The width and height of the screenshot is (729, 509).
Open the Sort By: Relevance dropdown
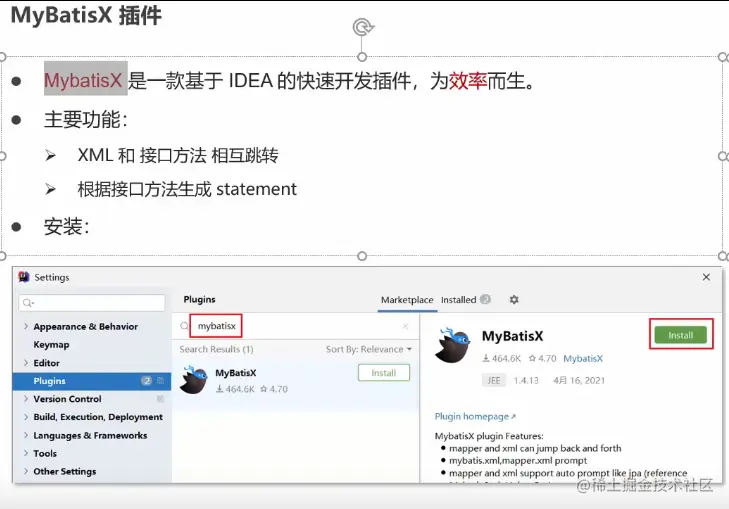coord(369,349)
